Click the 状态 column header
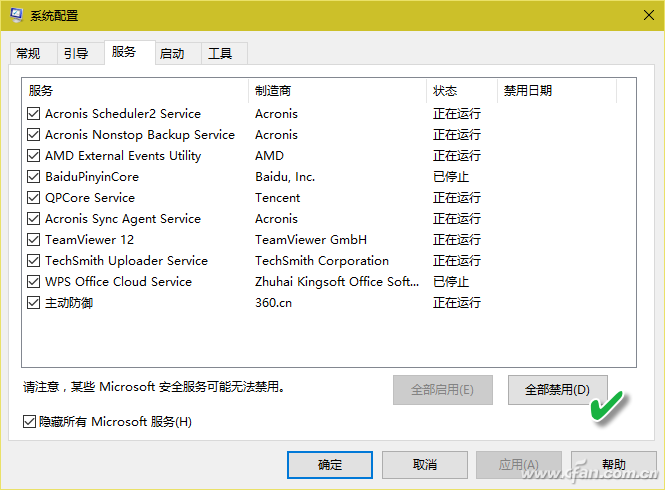 pyautogui.click(x=461, y=91)
